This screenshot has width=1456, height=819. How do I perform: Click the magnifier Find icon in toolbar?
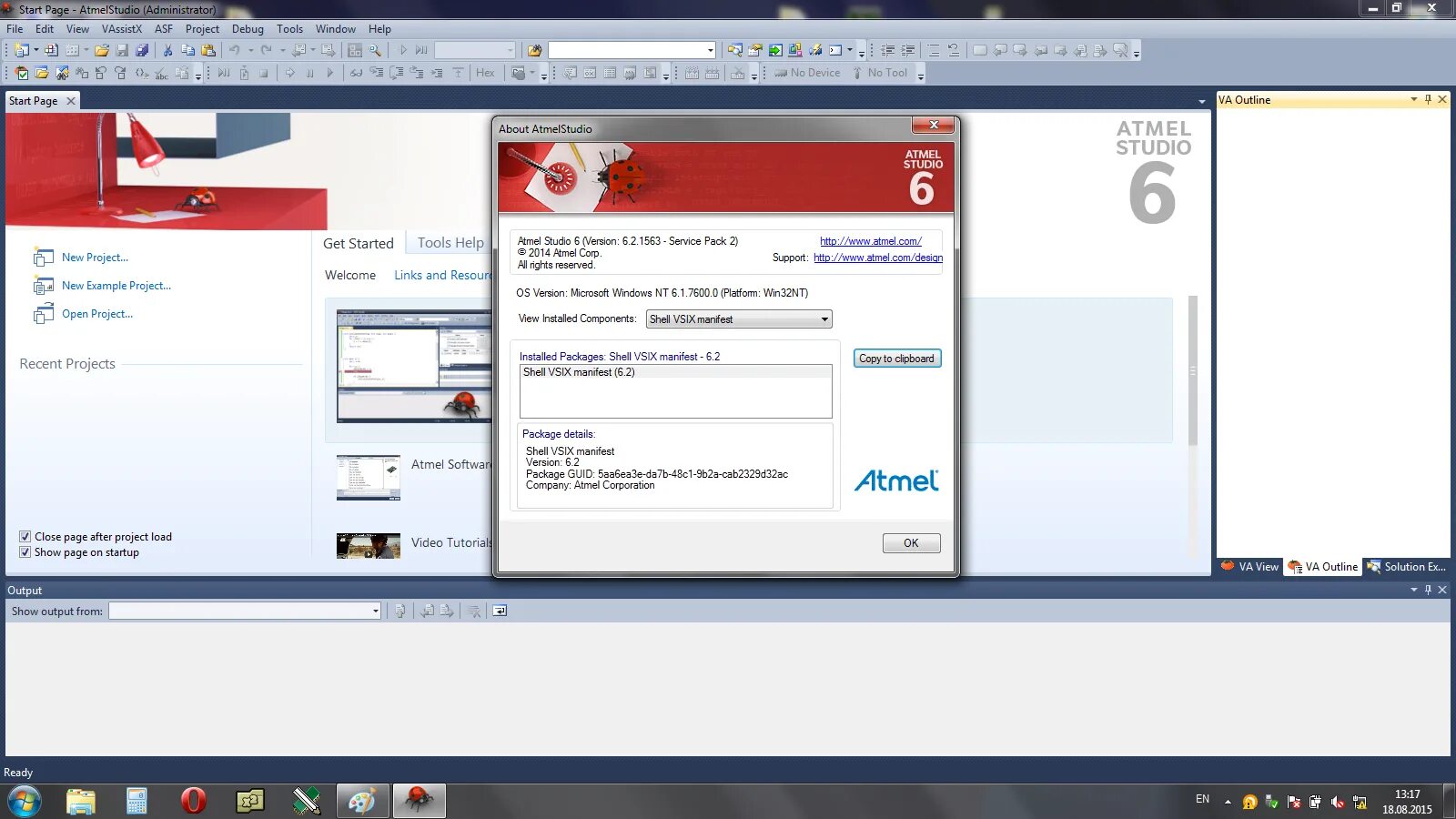375,50
